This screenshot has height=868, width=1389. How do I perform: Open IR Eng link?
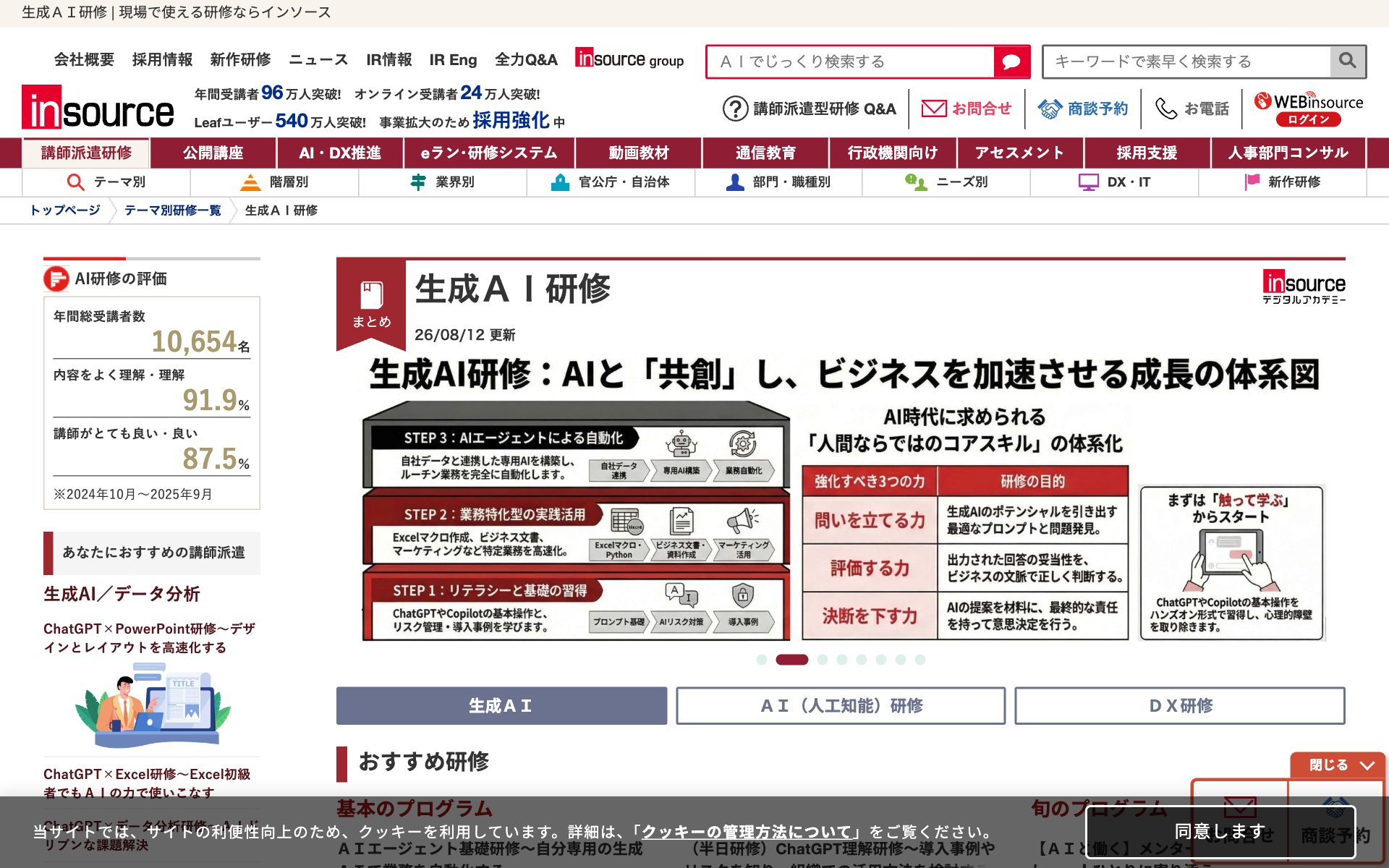coord(453,60)
